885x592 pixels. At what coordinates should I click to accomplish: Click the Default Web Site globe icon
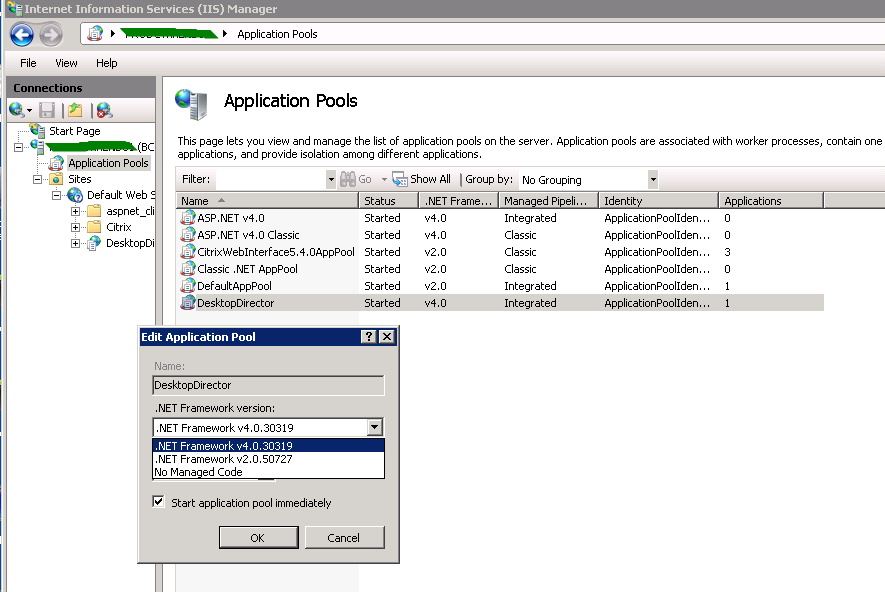point(75,195)
